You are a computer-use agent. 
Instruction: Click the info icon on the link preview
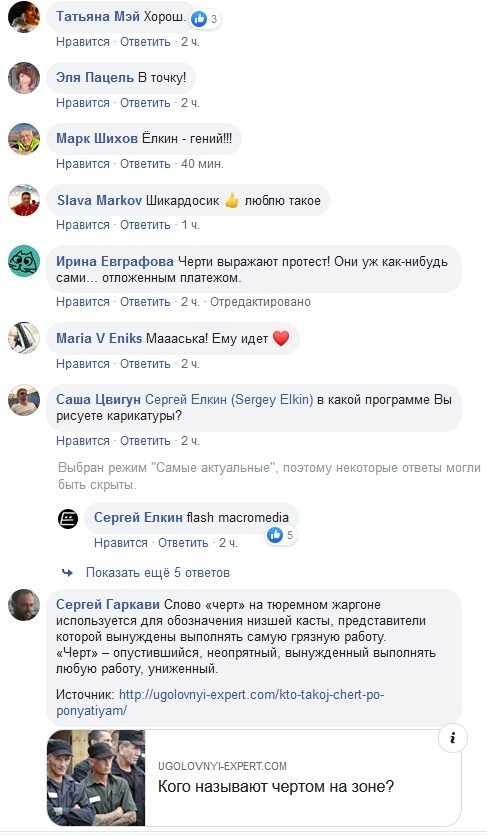point(452,738)
